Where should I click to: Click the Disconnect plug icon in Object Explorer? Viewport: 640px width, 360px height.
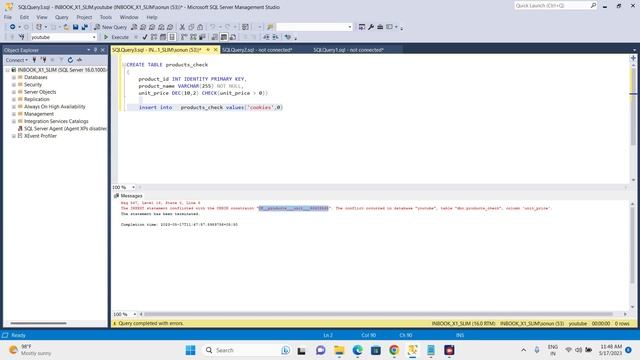click(x=43, y=60)
